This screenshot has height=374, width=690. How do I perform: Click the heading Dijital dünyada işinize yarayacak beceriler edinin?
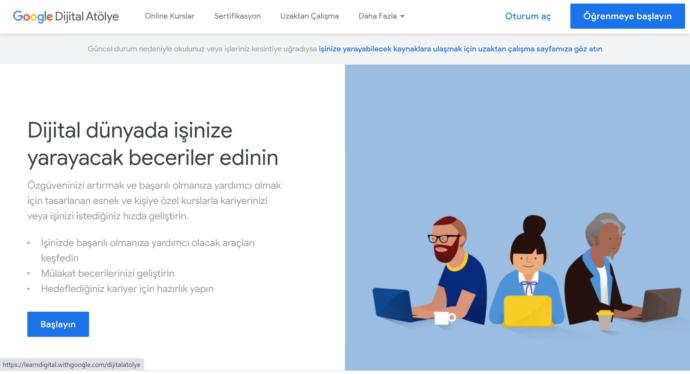[x=153, y=144]
